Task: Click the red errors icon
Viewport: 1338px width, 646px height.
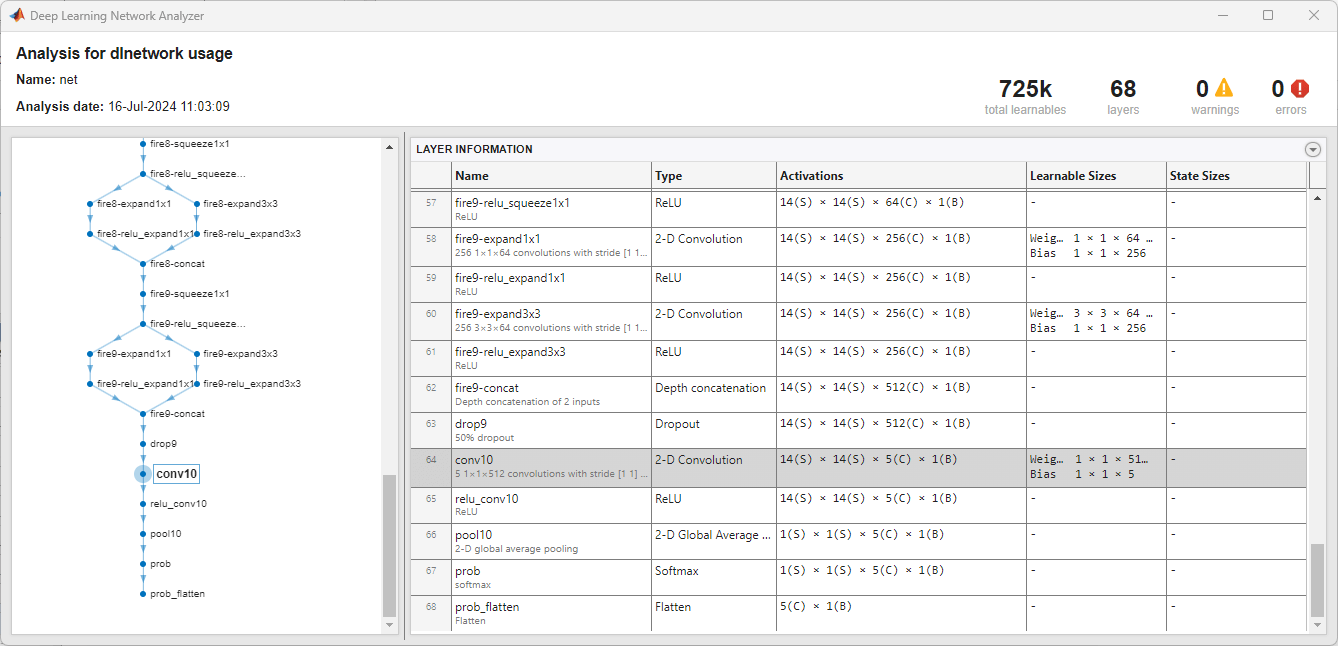Action: [x=1300, y=89]
